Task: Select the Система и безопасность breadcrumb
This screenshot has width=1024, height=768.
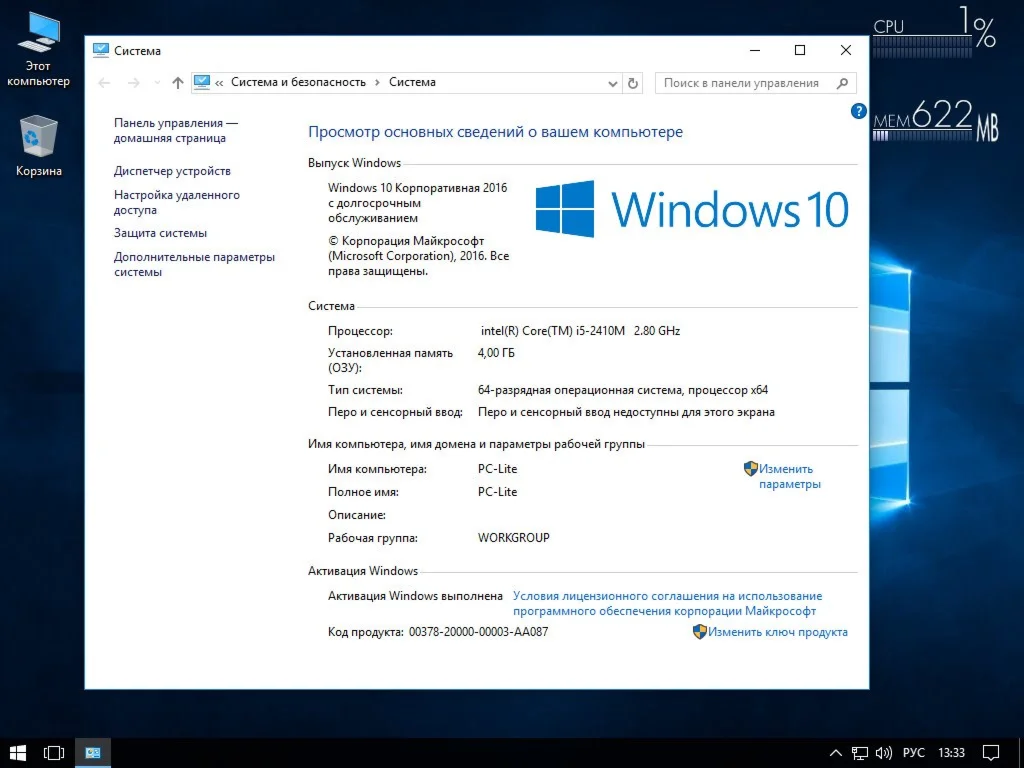Action: coord(298,82)
